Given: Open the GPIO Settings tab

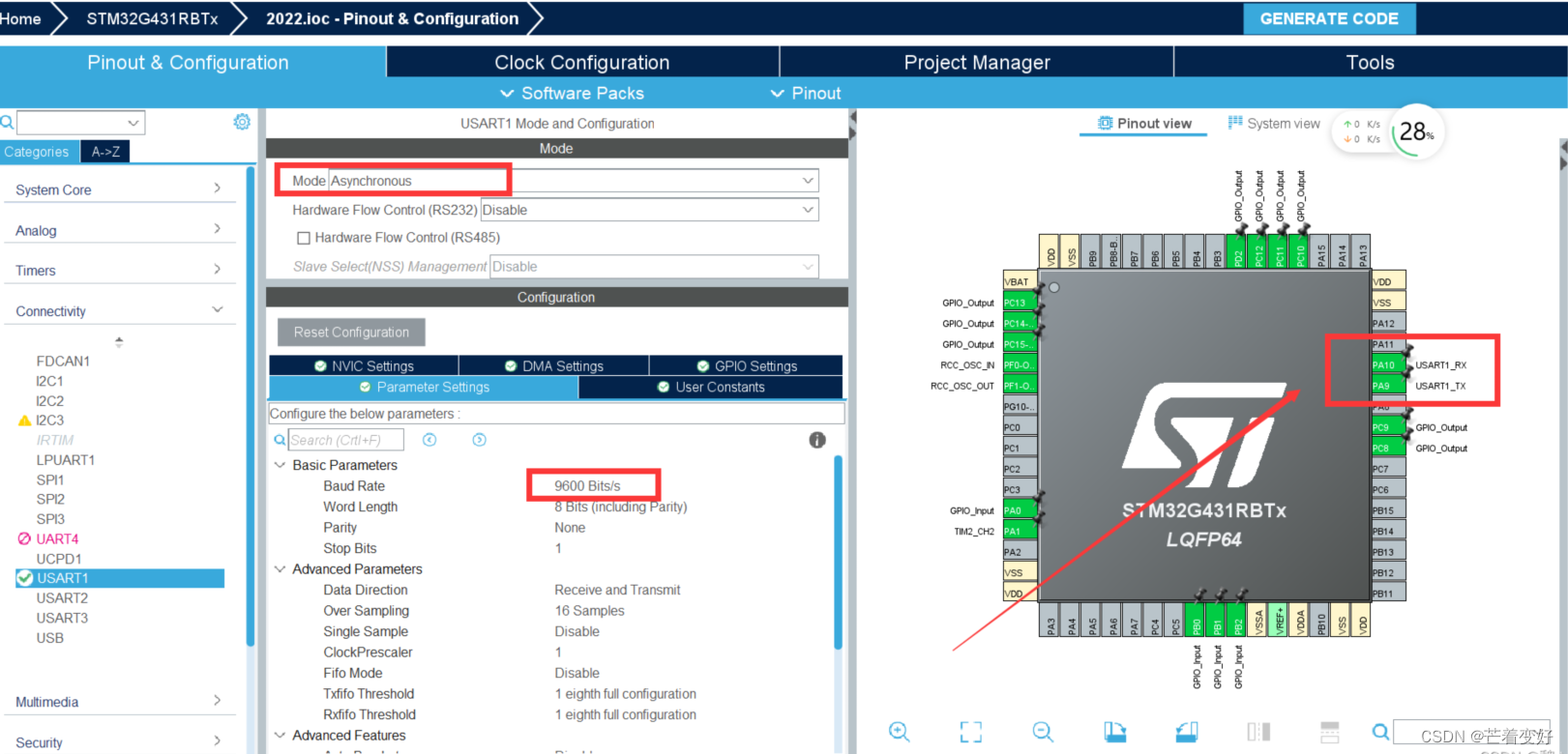Looking at the screenshot, I should [x=747, y=365].
